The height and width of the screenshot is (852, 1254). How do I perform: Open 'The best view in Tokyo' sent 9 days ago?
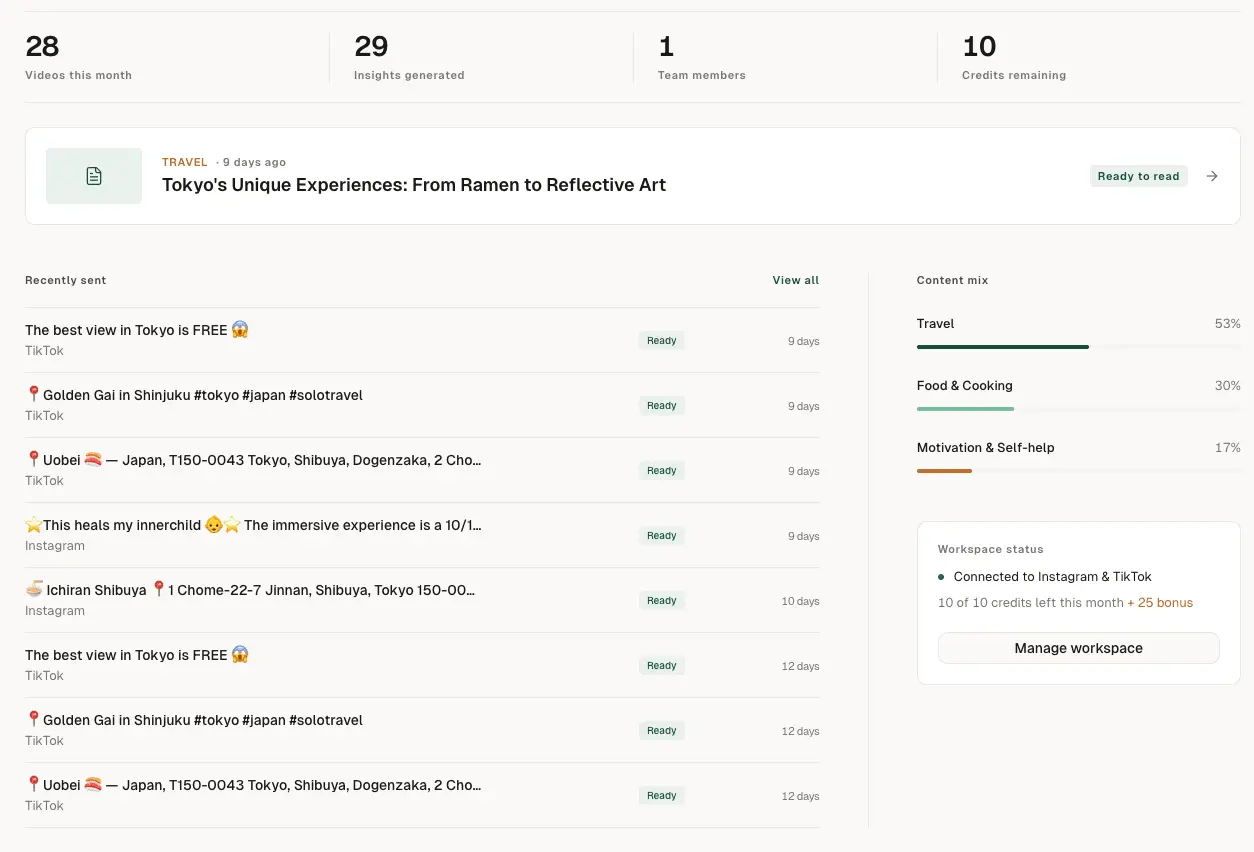click(422, 340)
